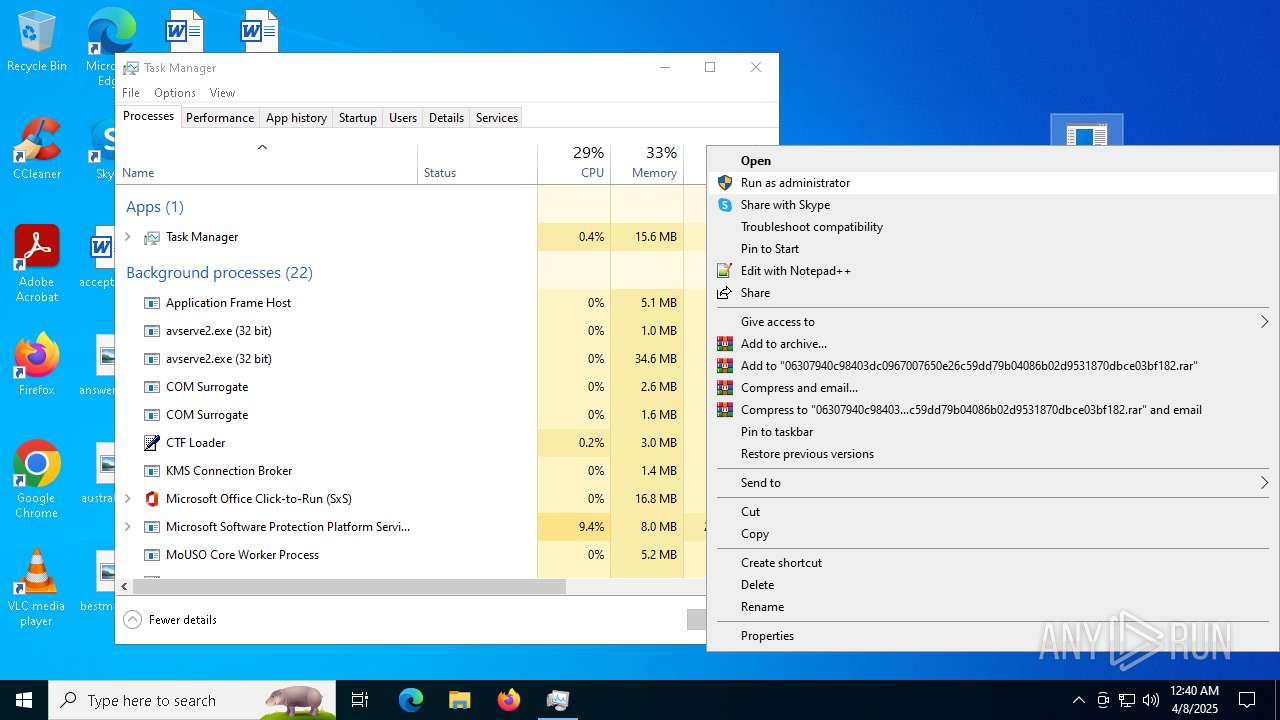Expand the Task Manager app row
This screenshot has width=1280, height=720.
127,237
